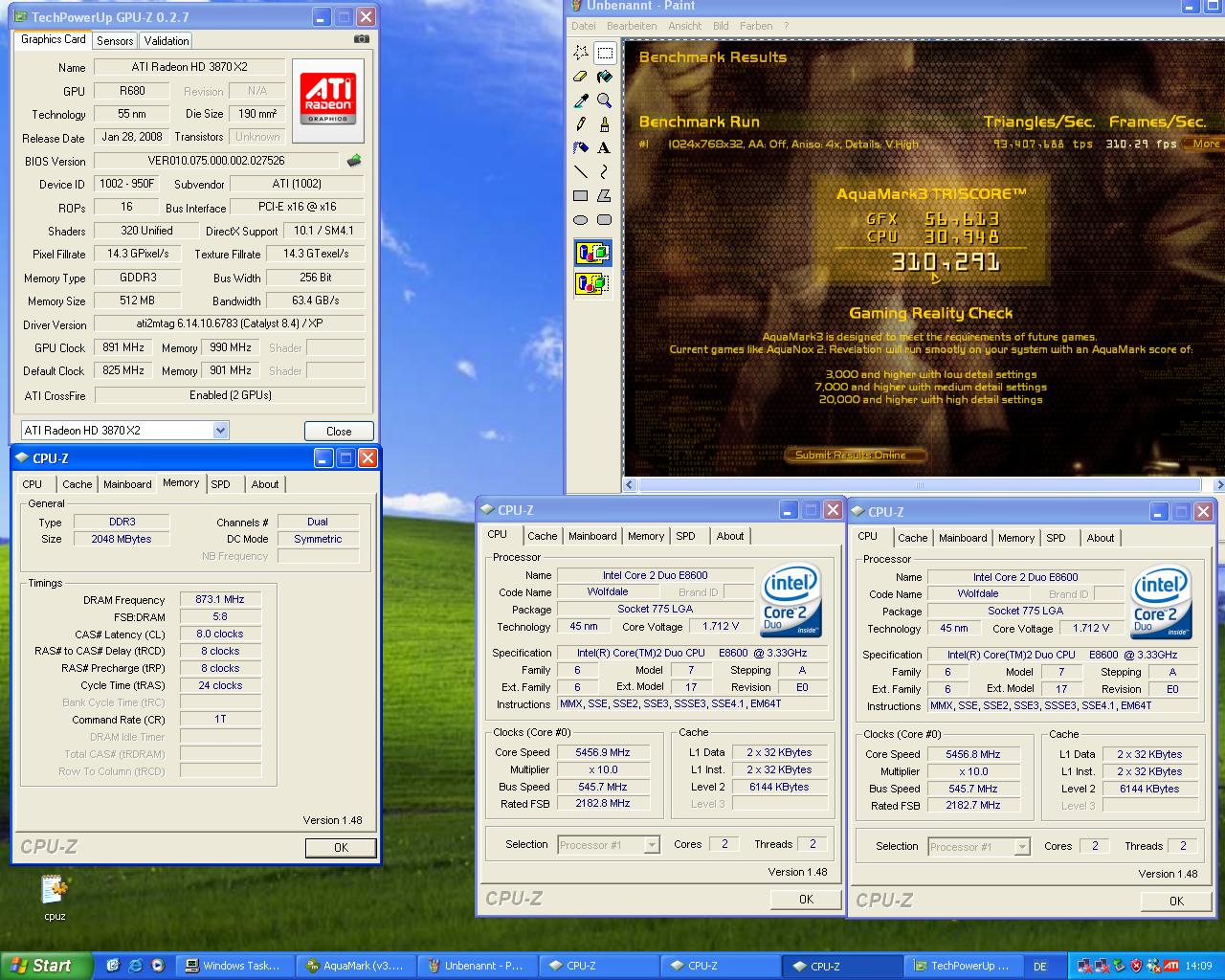Click the Windows Start button
The image size is (1225, 980).
tap(45, 966)
